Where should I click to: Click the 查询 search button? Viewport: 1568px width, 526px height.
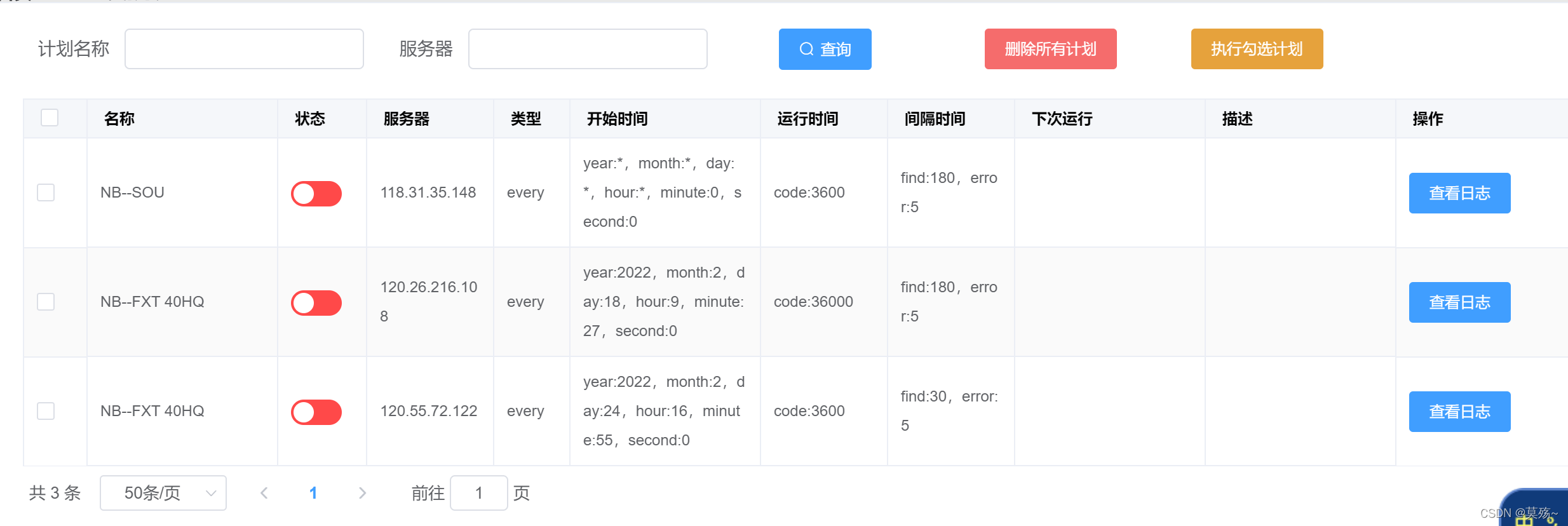825,49
